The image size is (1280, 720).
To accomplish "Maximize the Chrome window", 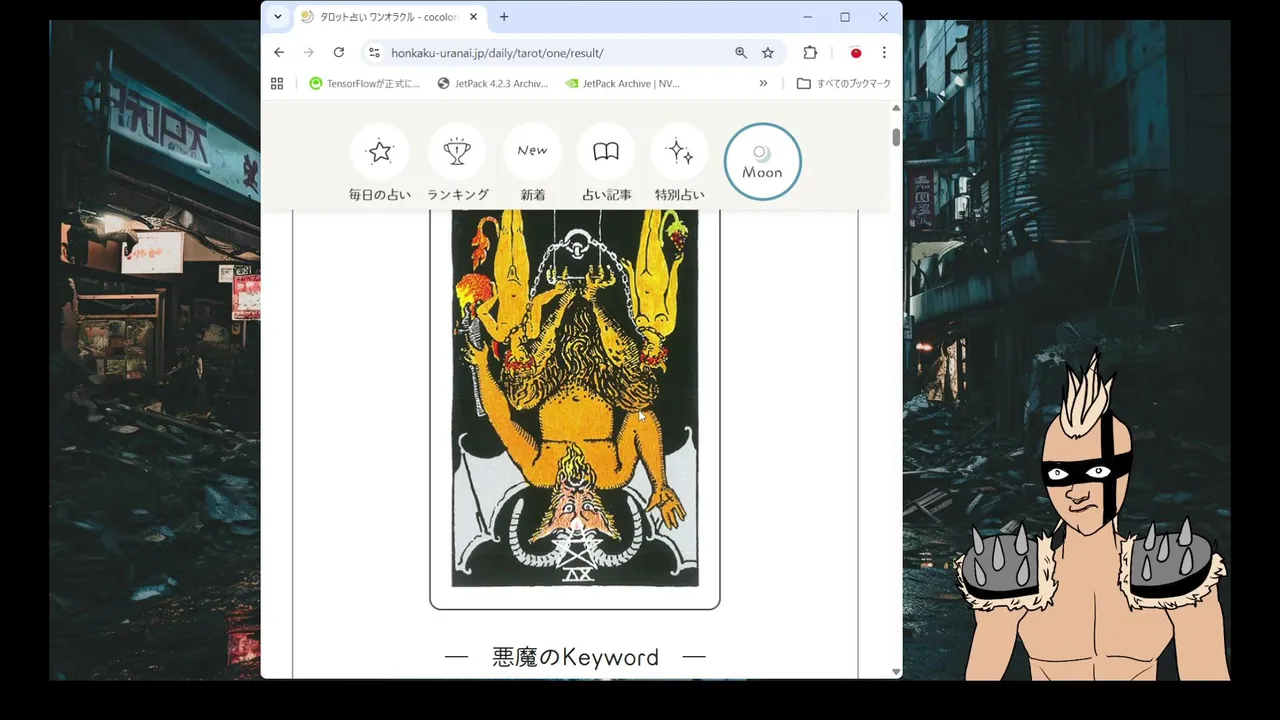I will click(845, 17).
